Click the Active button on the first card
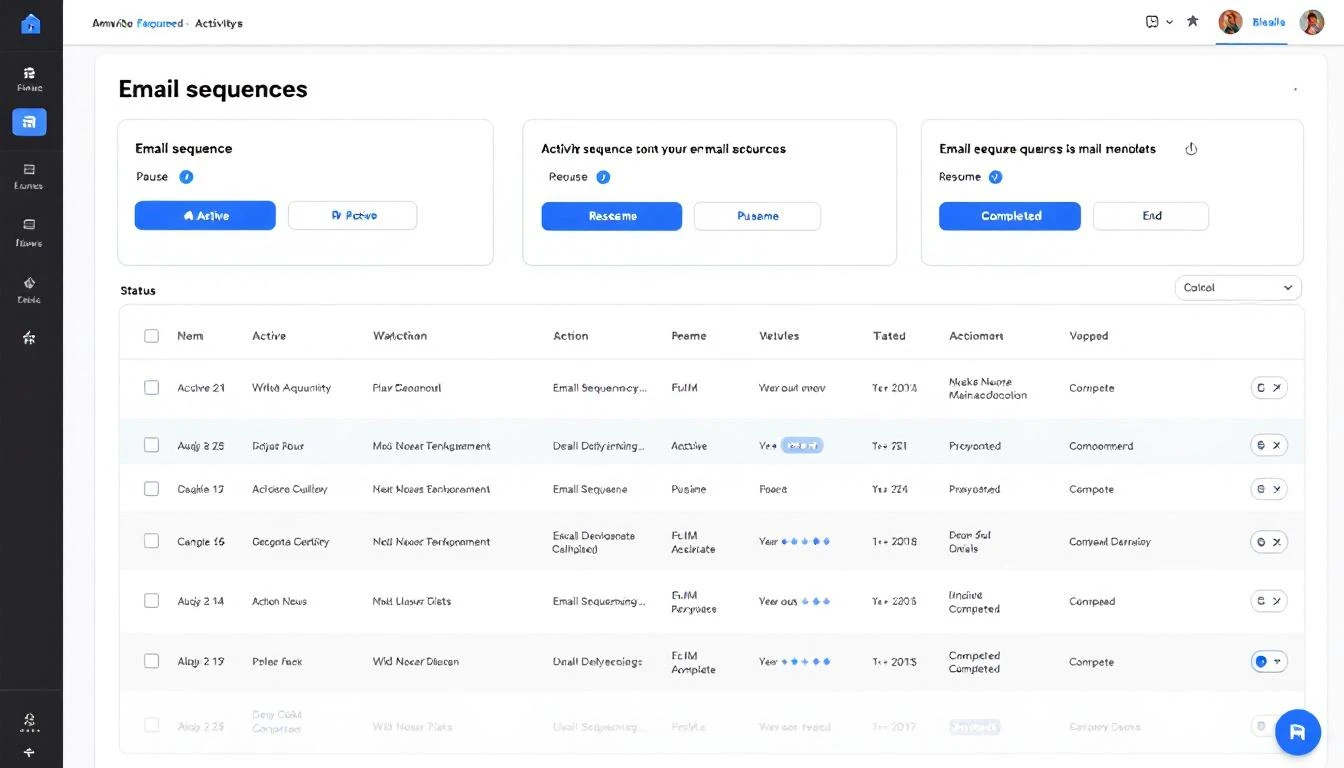Image resolution: width=1344 pixels, height=768 pixels. point(205,215)
